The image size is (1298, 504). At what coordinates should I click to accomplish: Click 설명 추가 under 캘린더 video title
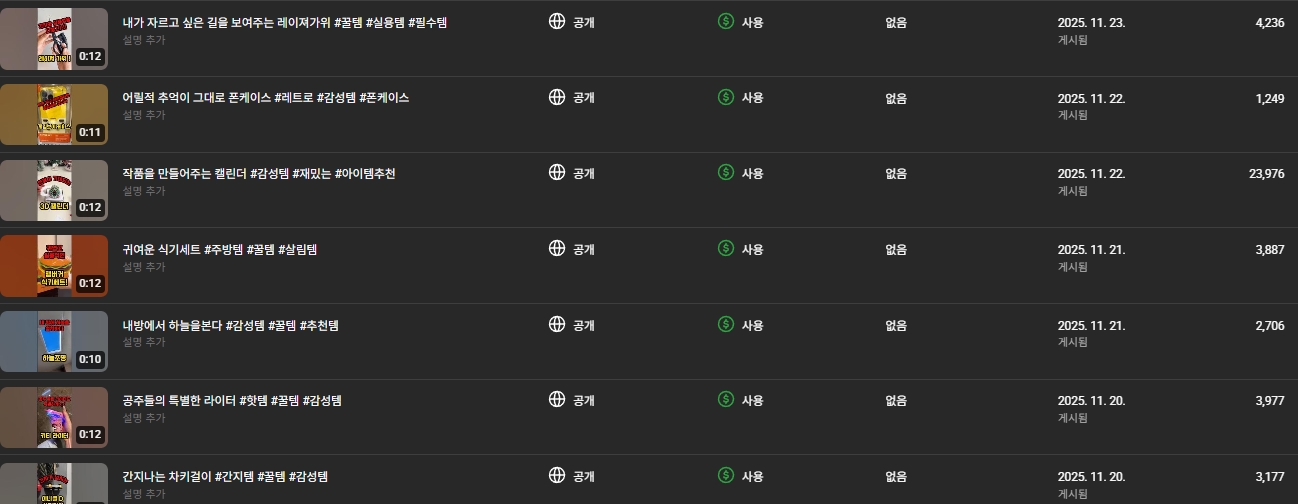[x=144, y=191]
